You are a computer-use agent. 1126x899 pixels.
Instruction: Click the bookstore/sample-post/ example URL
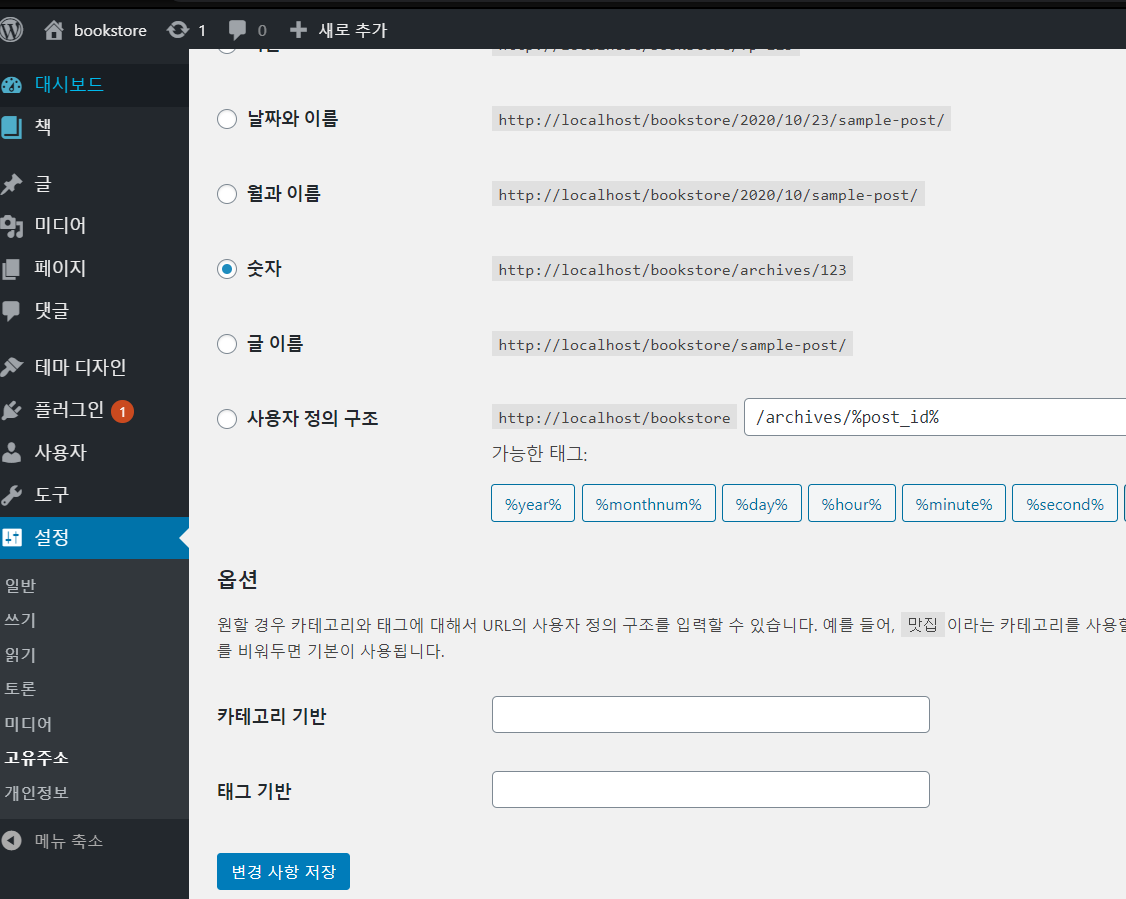click(672, 345)
